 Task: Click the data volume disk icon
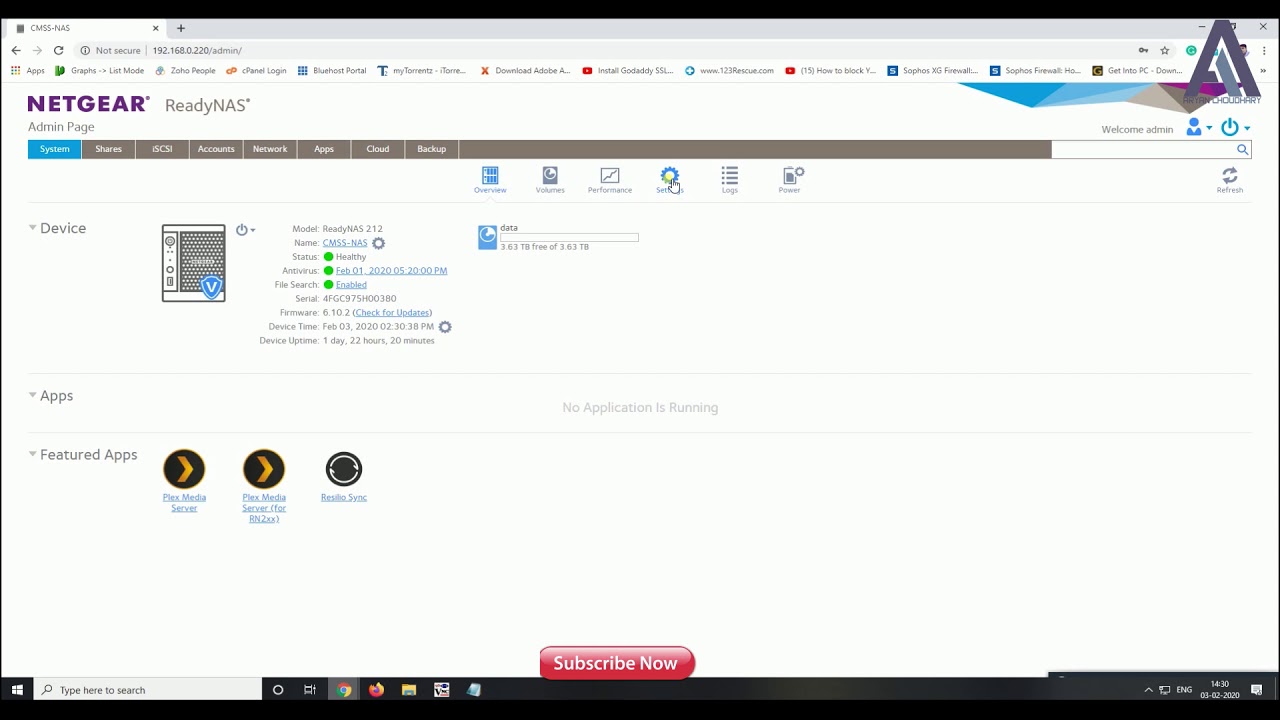tap(487, 237)
